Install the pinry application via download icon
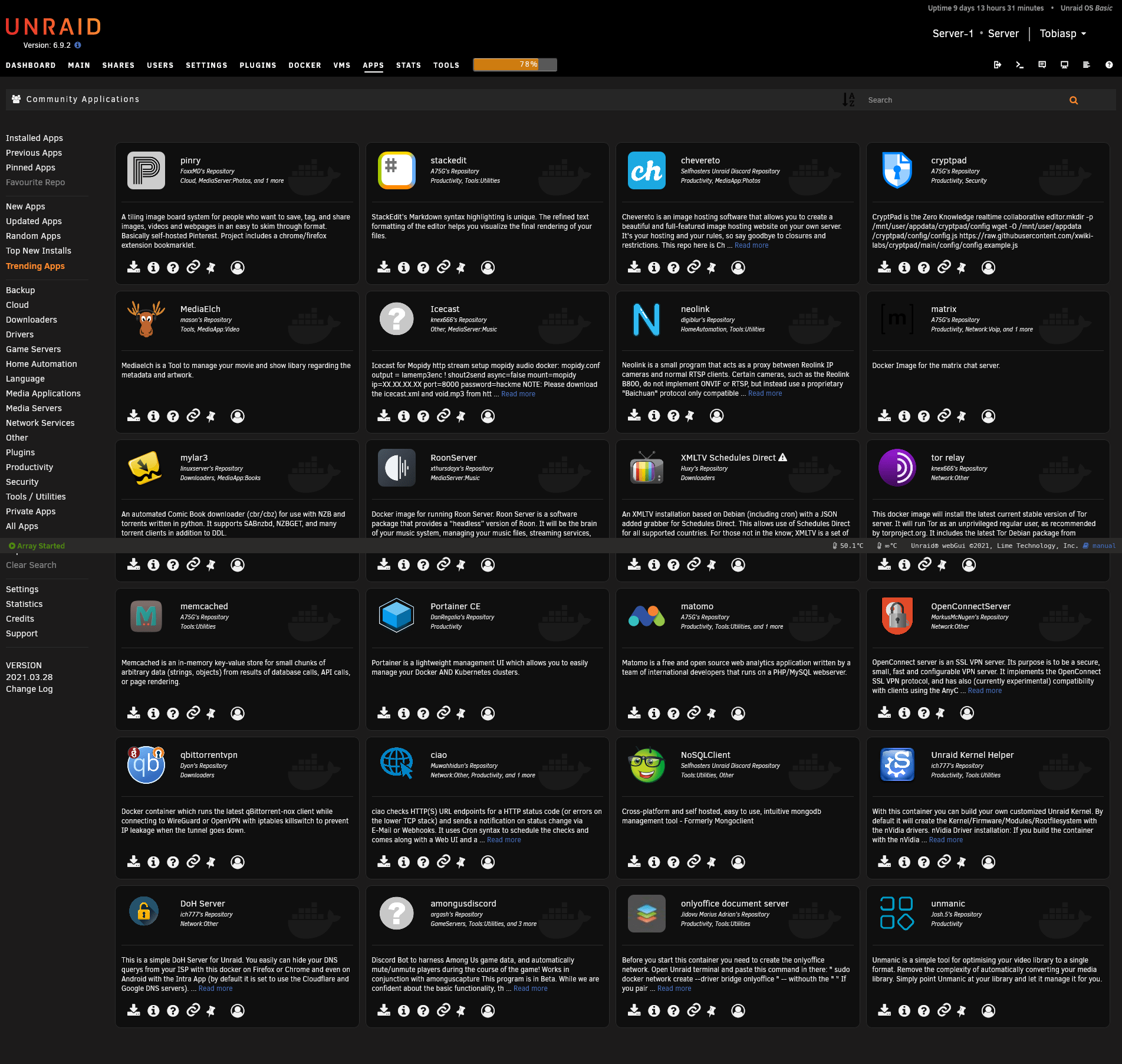The width and height of the screenshot is (1122, 1064). [133, 267]
